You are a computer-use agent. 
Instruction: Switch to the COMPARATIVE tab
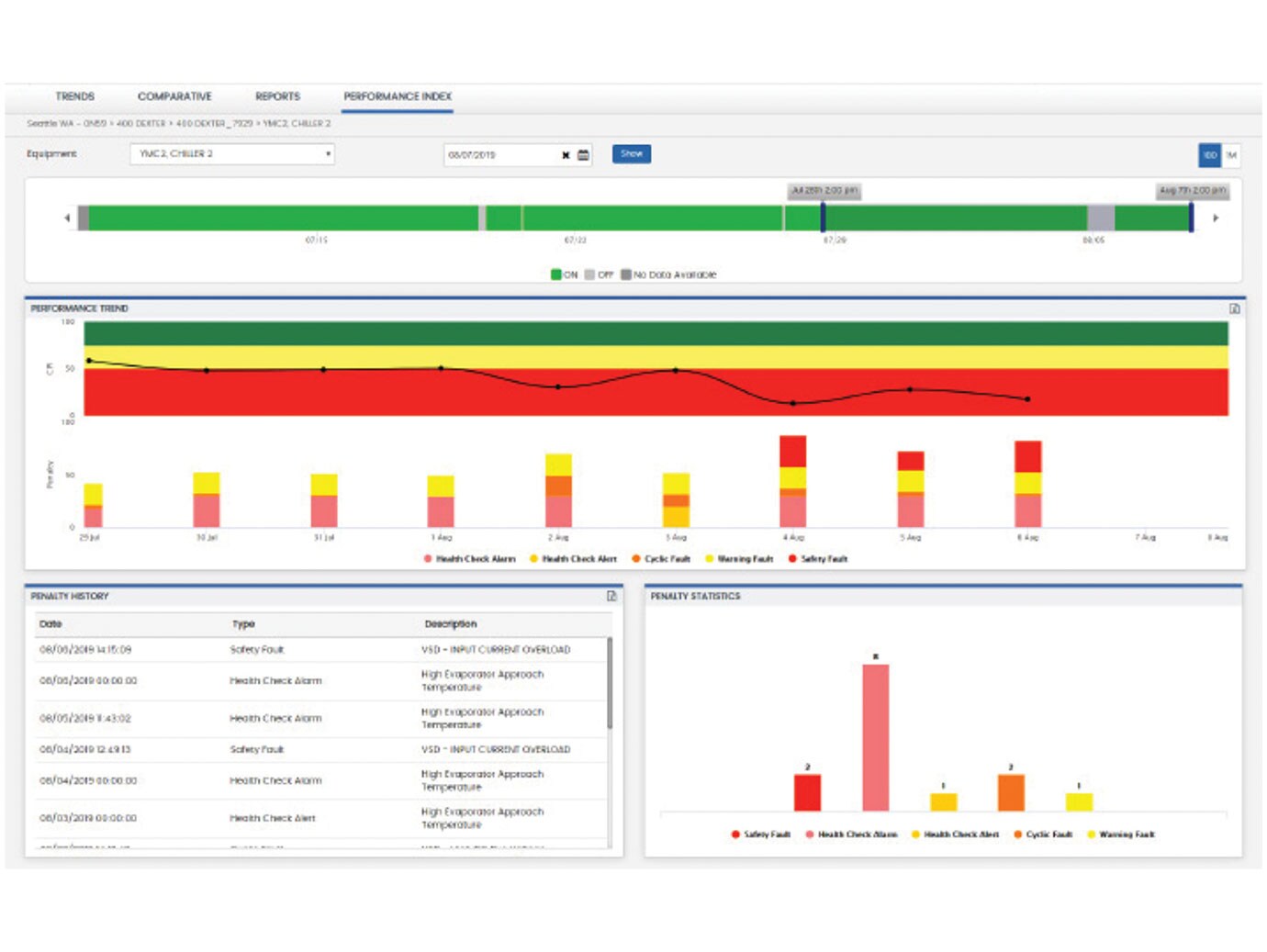coord(174,96)
